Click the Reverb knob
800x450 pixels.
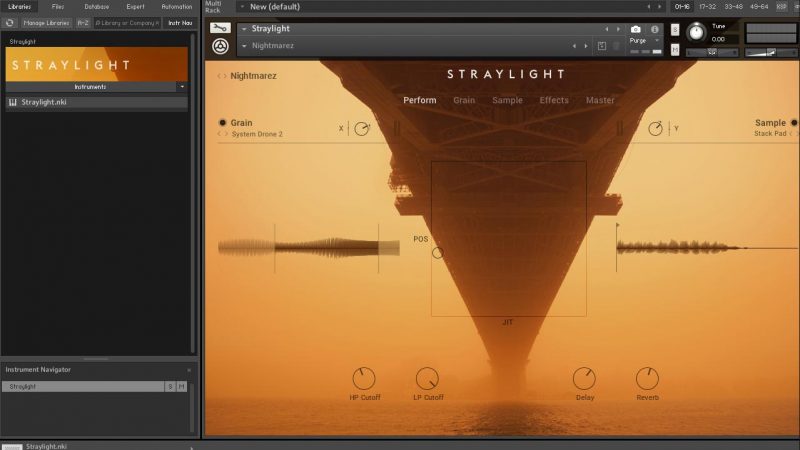pos(647,379)
